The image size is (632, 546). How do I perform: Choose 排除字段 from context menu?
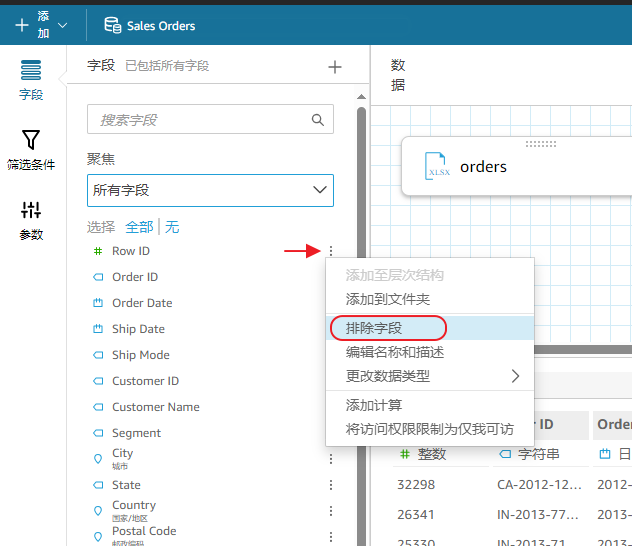click(373, 328)
